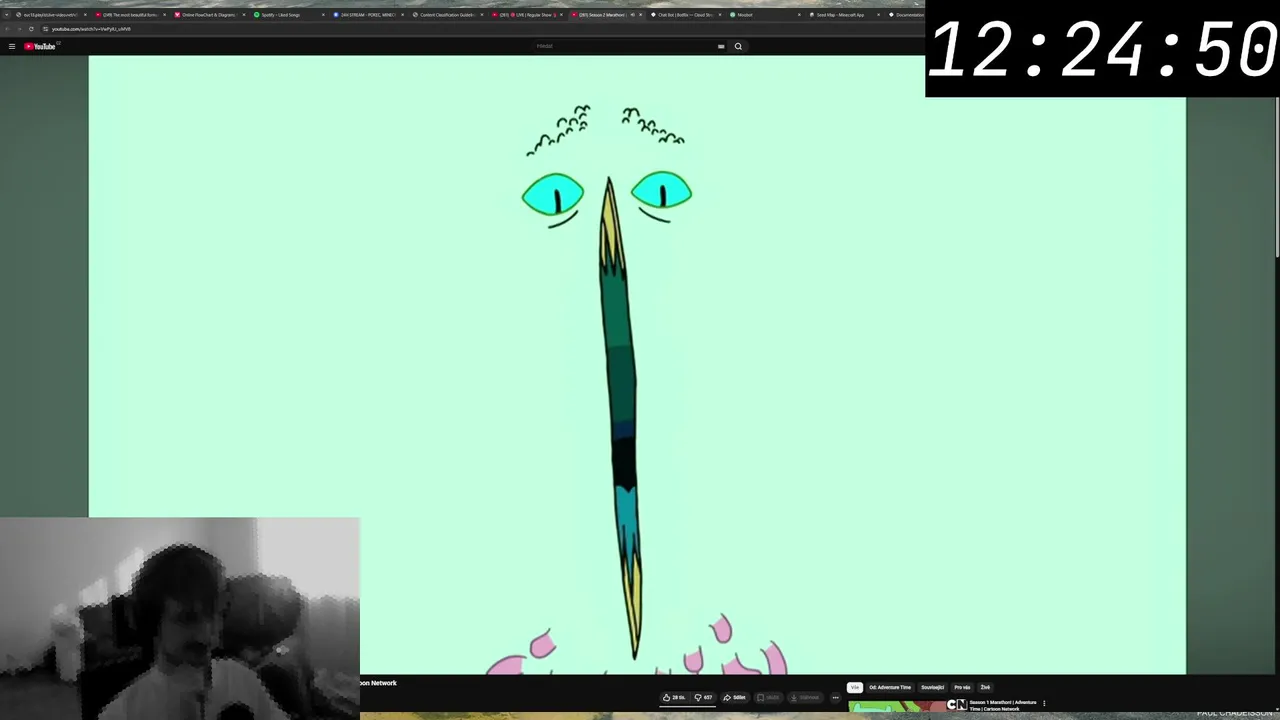Open the on-screen keyboard icon in search box
Image resolution: width=1280 pixels, height=720 pixels.
pyautogui.click(x=721, y=46)
